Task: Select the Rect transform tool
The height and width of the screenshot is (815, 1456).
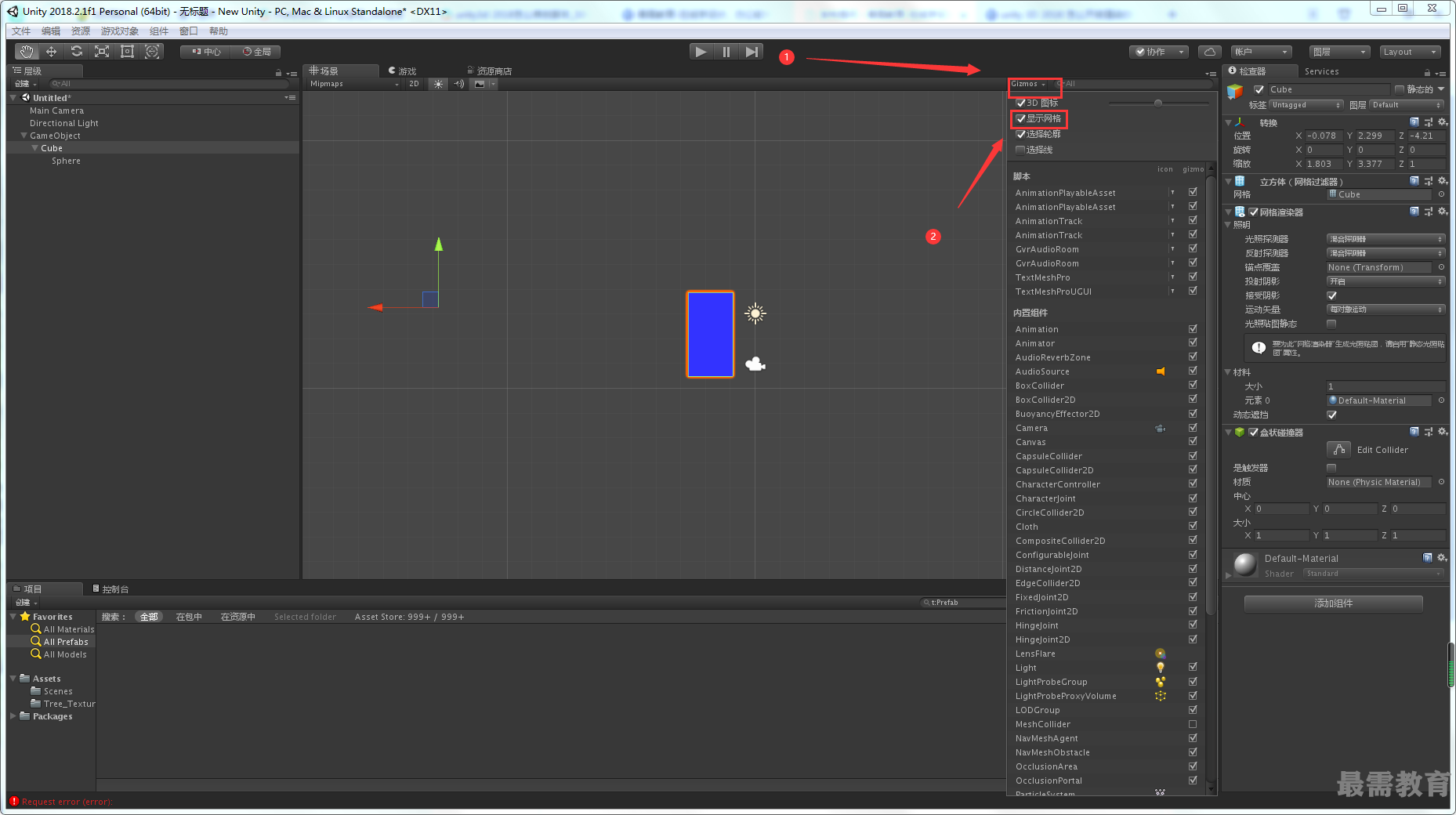Action: point(127,52)
